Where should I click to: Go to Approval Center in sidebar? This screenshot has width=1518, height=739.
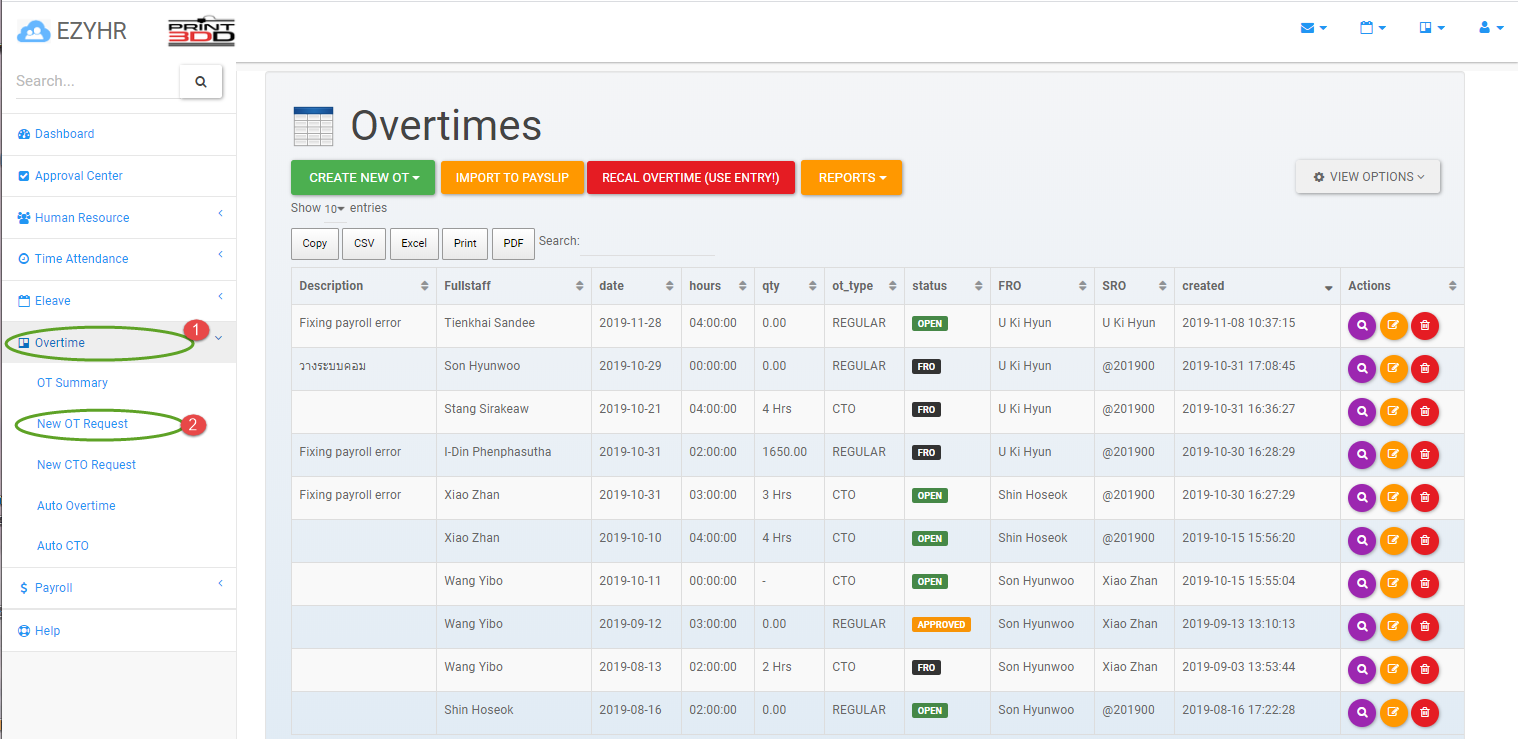[78, 176]
